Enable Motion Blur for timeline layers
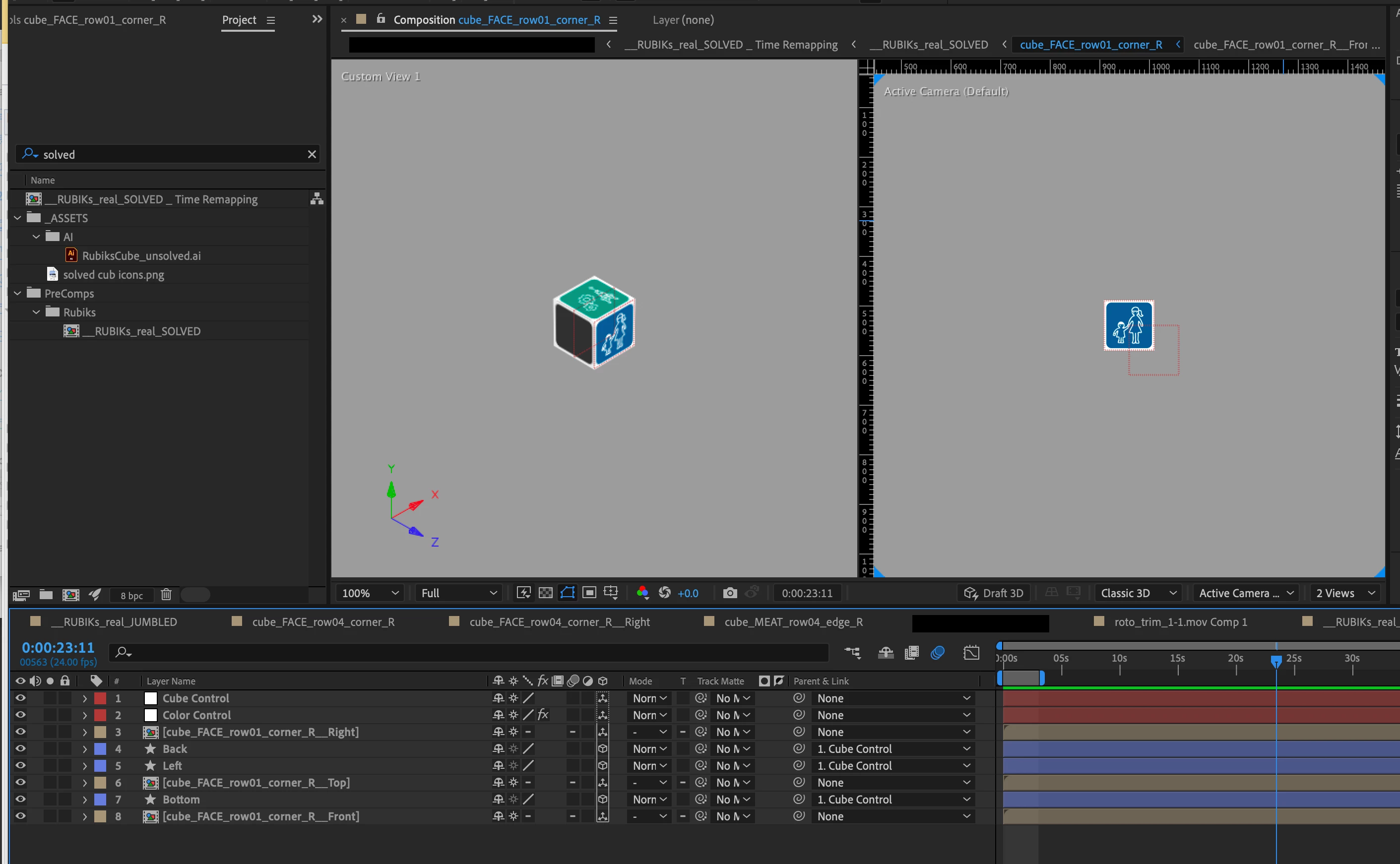Viewport: 1400px width, 864px height. coord(937,653)
